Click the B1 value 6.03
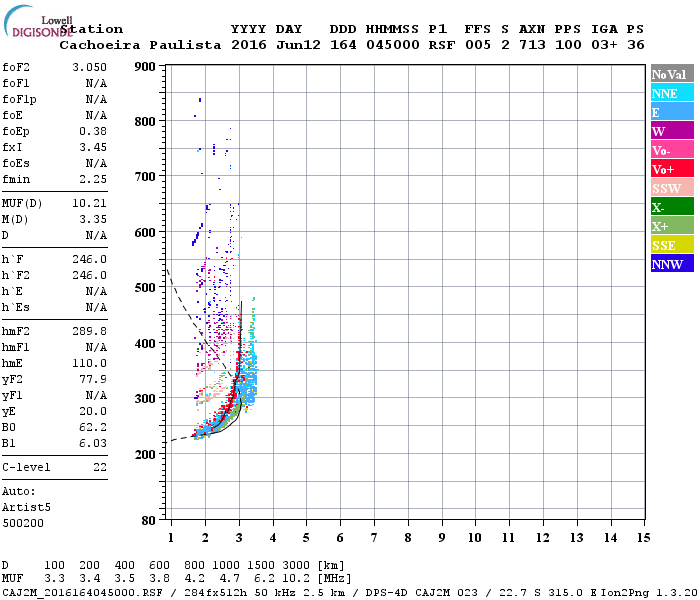The height and width of the screenshot is (600, 700). pyautogui.click(x=93, y=443)
